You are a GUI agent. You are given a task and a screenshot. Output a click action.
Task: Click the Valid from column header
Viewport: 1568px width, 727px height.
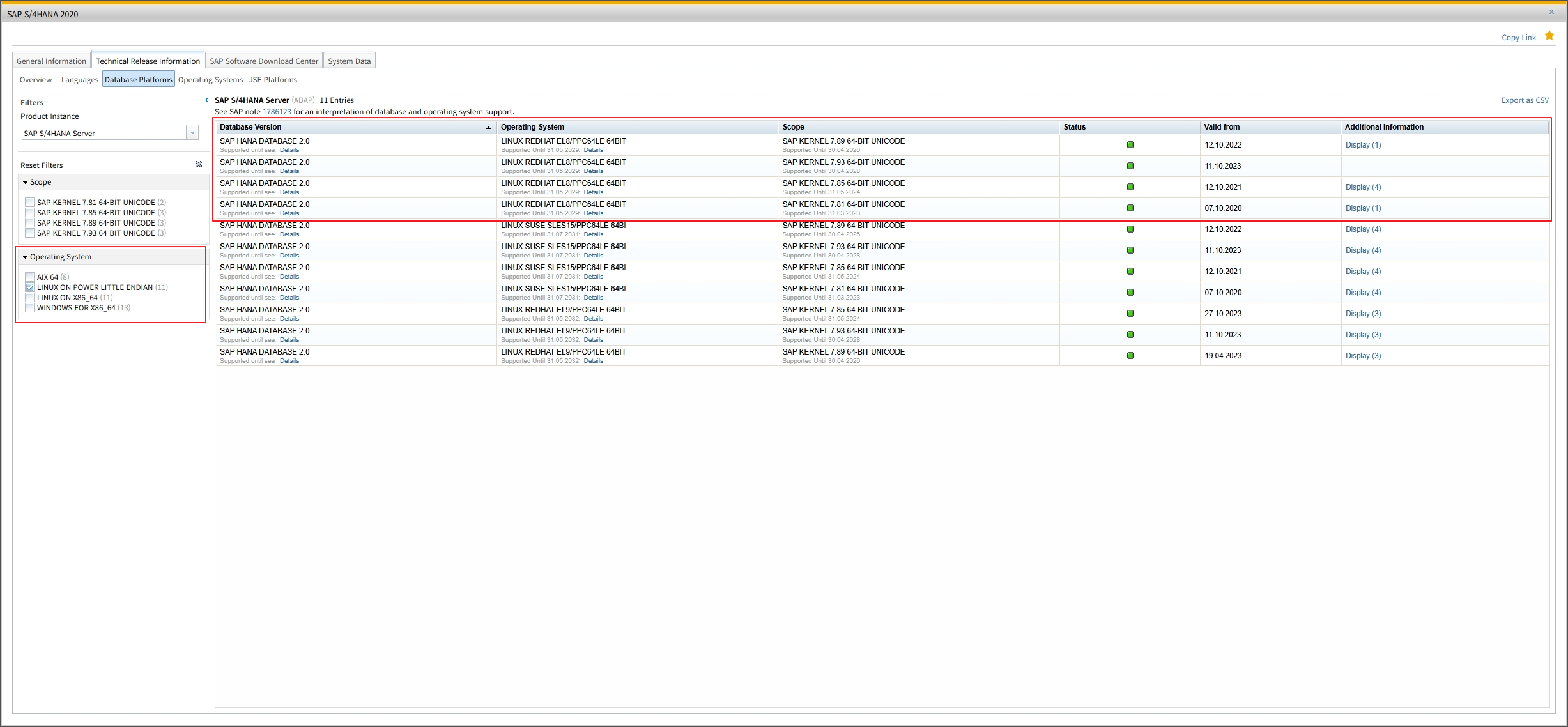click(1270, 127)
